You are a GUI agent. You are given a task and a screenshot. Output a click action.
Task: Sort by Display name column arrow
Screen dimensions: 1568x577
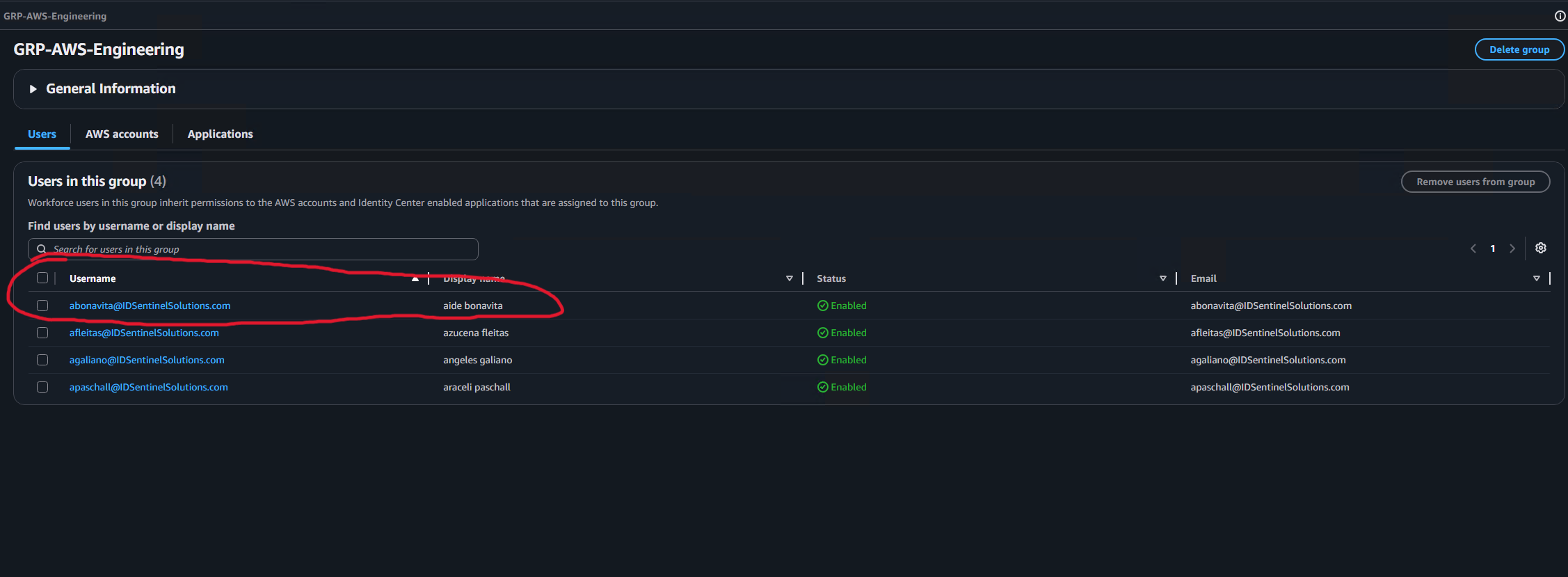[x=789, y=278]
